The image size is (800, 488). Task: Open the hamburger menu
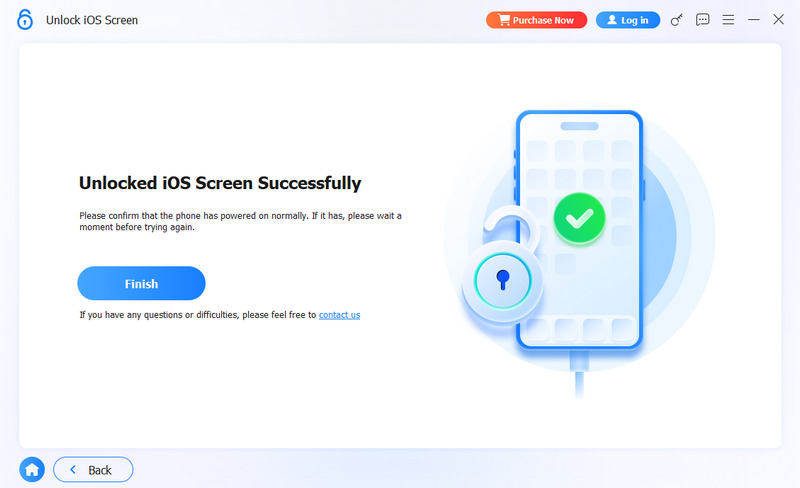tap(728, 20)
